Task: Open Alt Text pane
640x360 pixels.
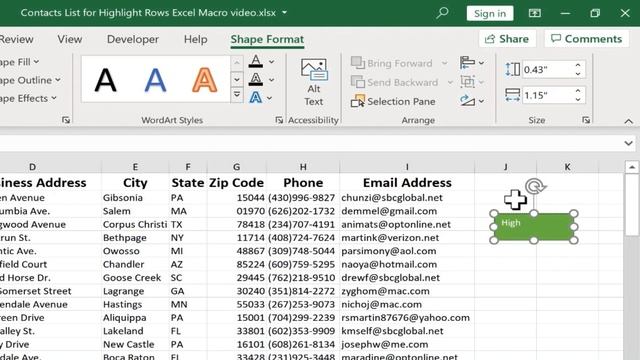Action: (313, 83)
